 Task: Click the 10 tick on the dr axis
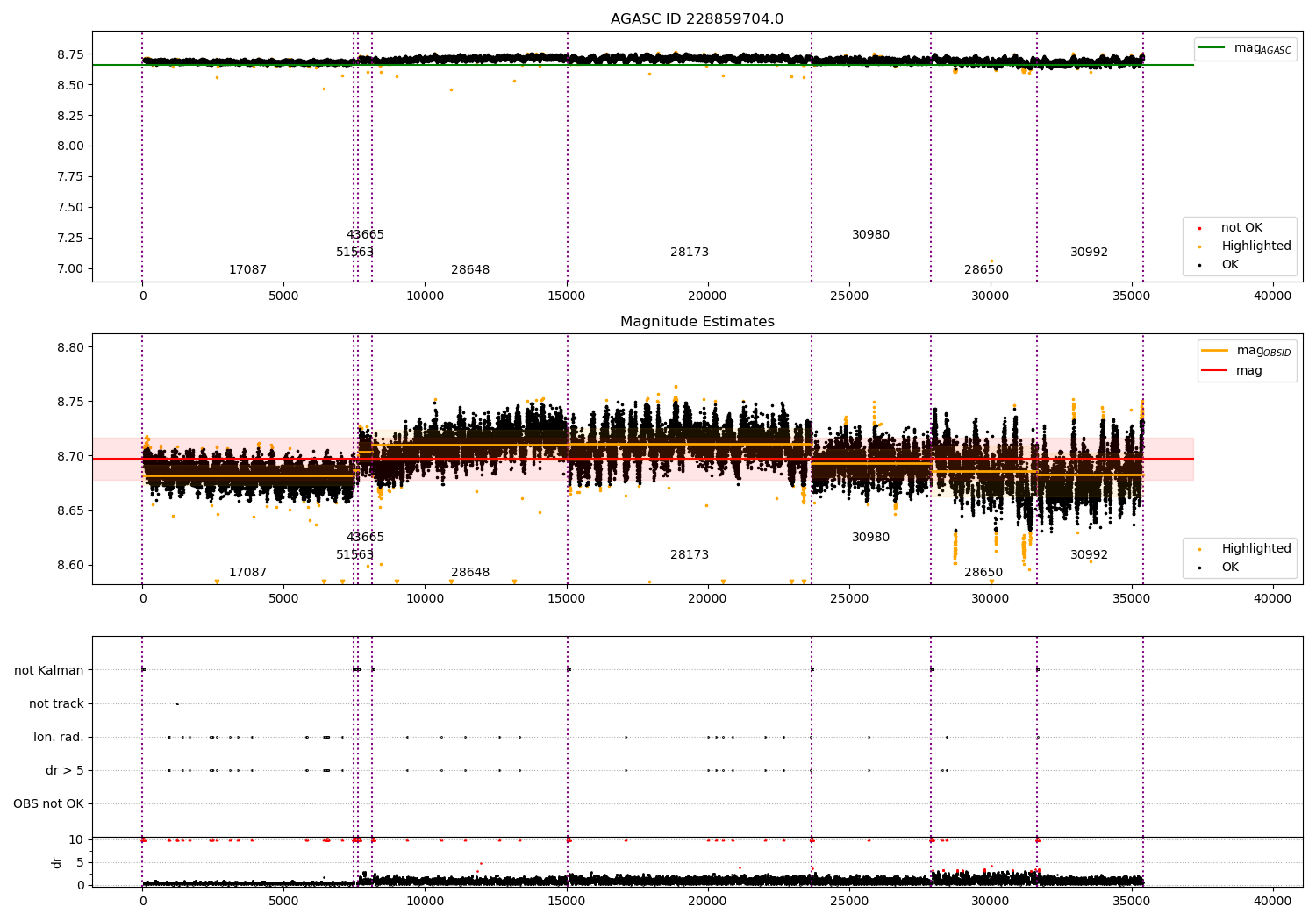pos(76,839)
